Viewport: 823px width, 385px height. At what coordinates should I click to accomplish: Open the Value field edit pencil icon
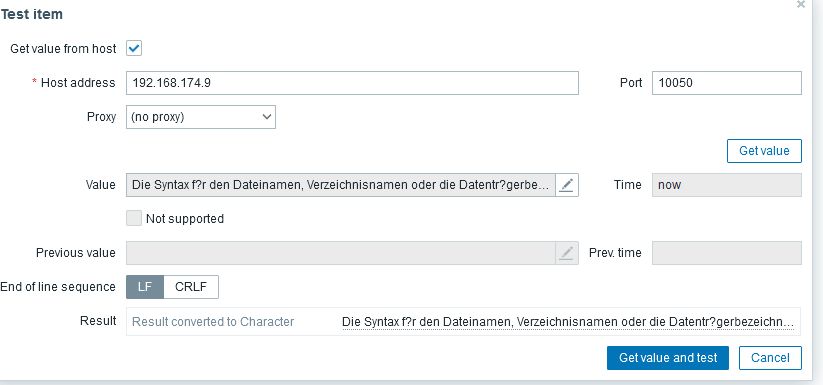[x=566, y=185]
